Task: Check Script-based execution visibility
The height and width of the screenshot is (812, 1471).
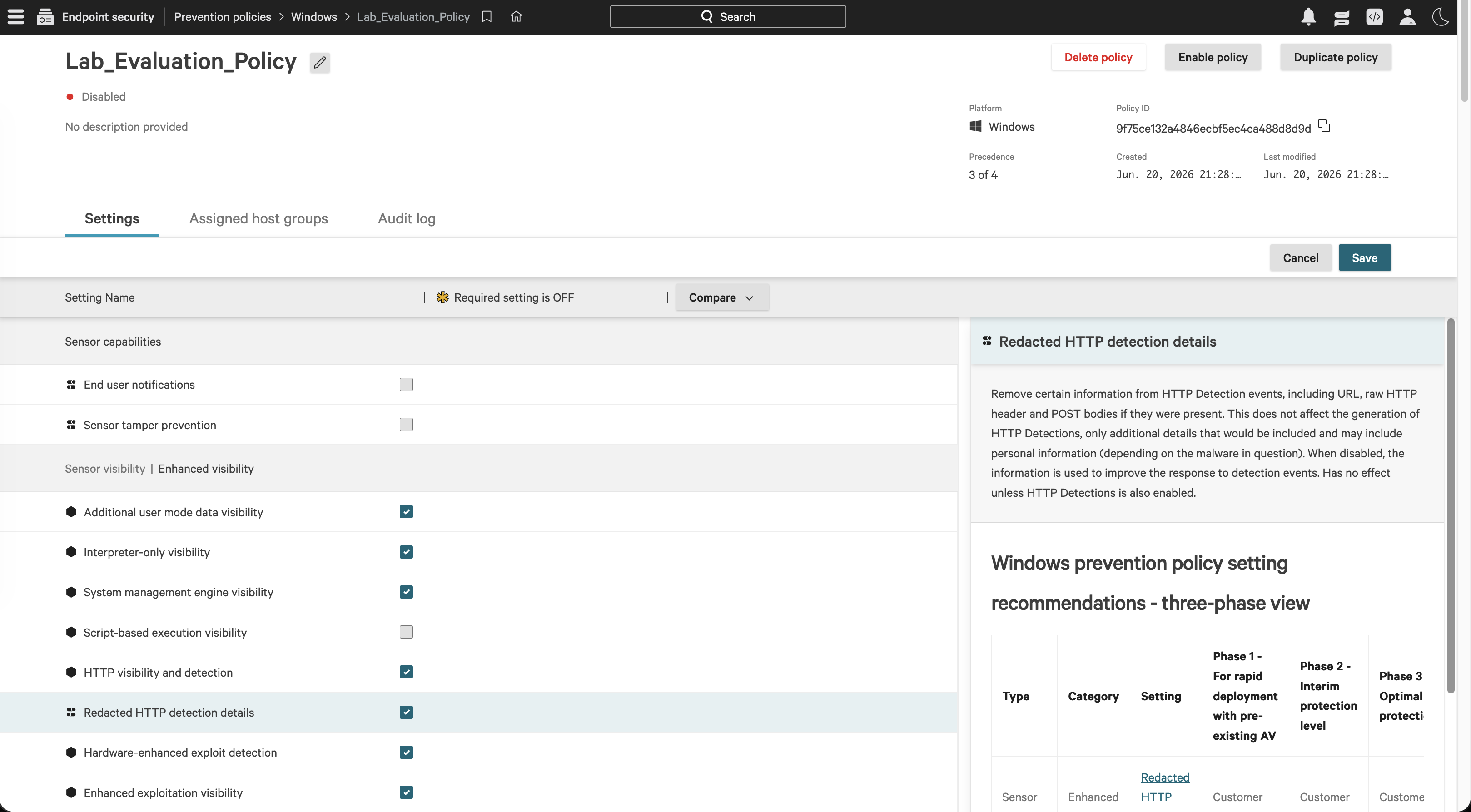Action: click(x=406, y=632)
